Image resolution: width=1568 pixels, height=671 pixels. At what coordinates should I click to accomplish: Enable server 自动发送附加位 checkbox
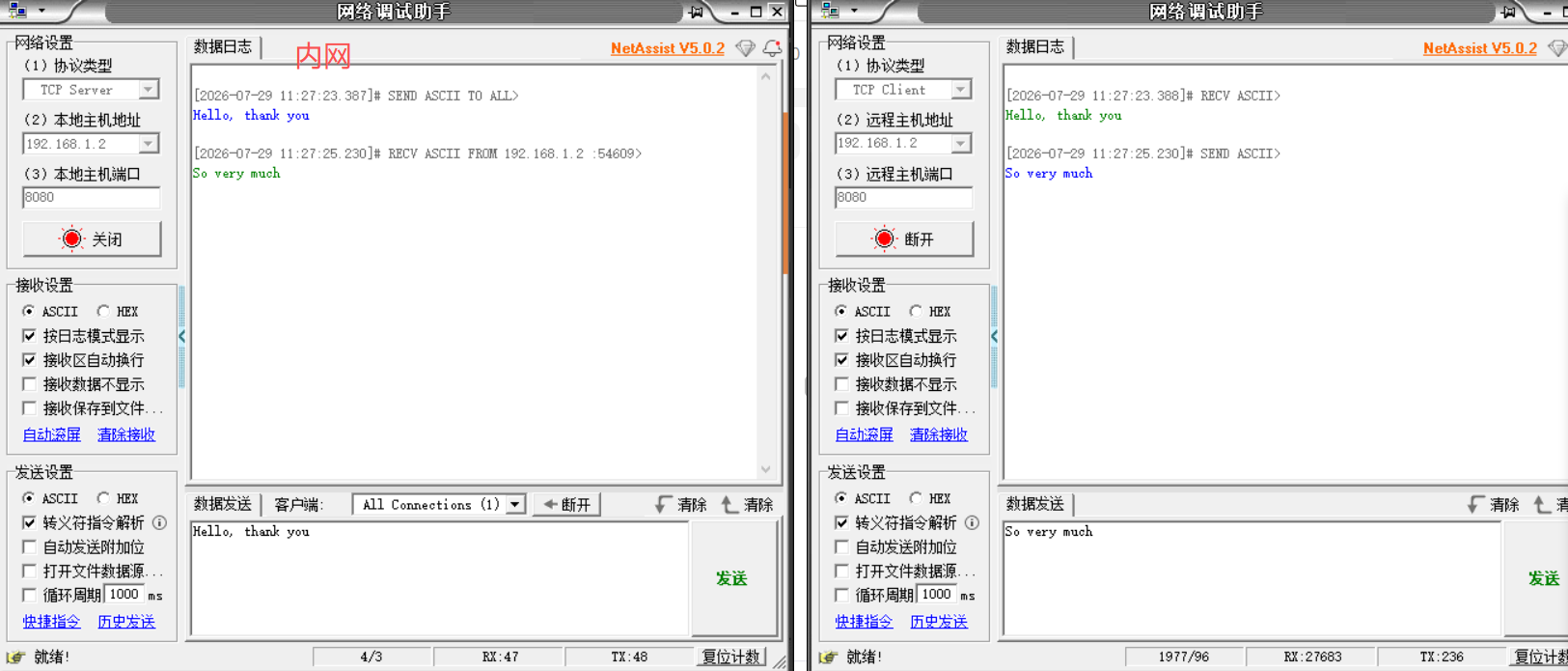pyautogui.click(x=29, y=546)
